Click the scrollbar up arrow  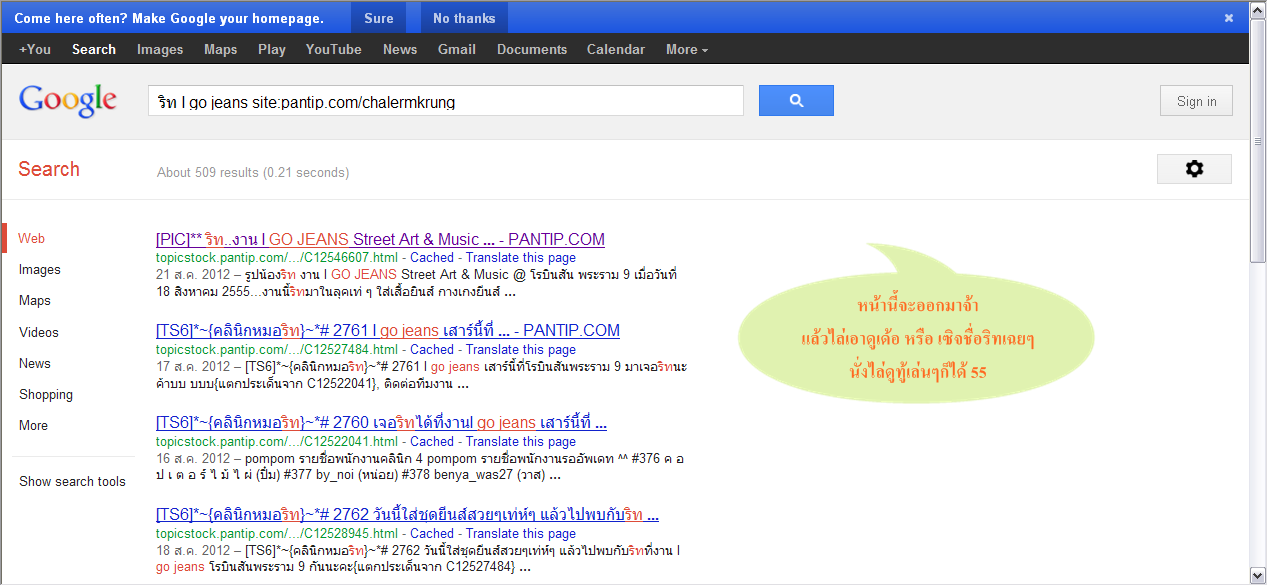pos(1258,9)
